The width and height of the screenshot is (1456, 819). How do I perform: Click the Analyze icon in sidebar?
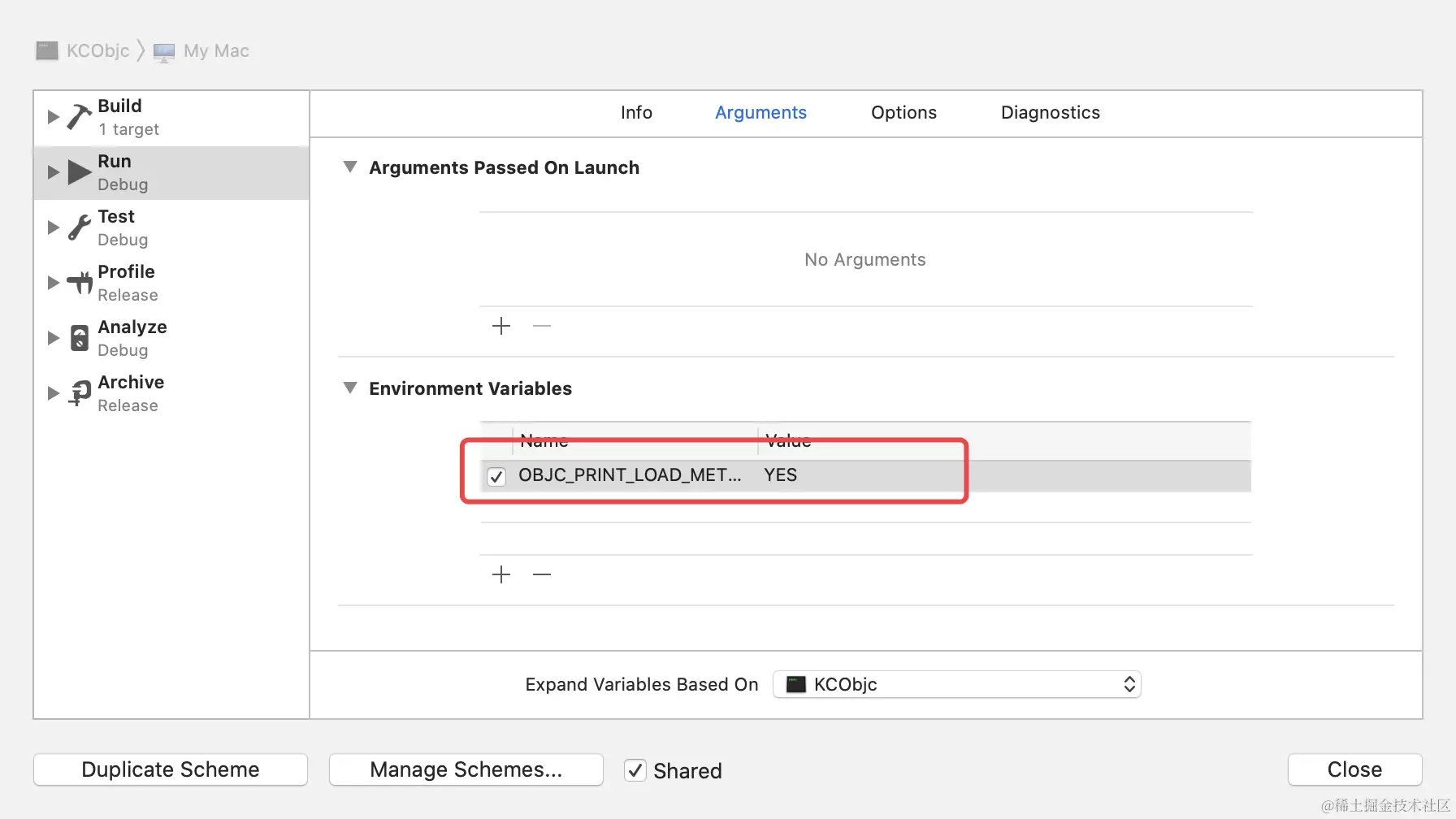click(79, 338)
